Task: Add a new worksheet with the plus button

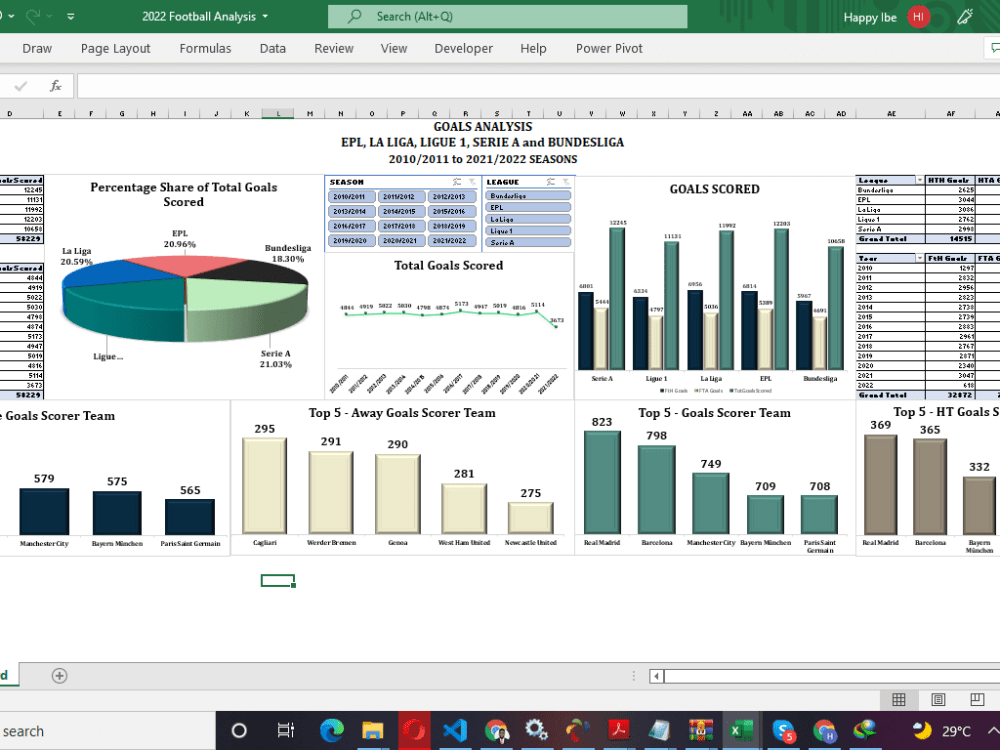Action: (x=59, y=675)
